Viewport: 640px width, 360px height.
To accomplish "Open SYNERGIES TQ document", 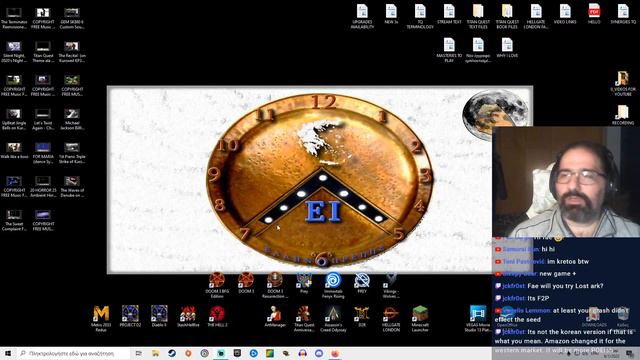I will pyautogui.click(x=623, y=14).
